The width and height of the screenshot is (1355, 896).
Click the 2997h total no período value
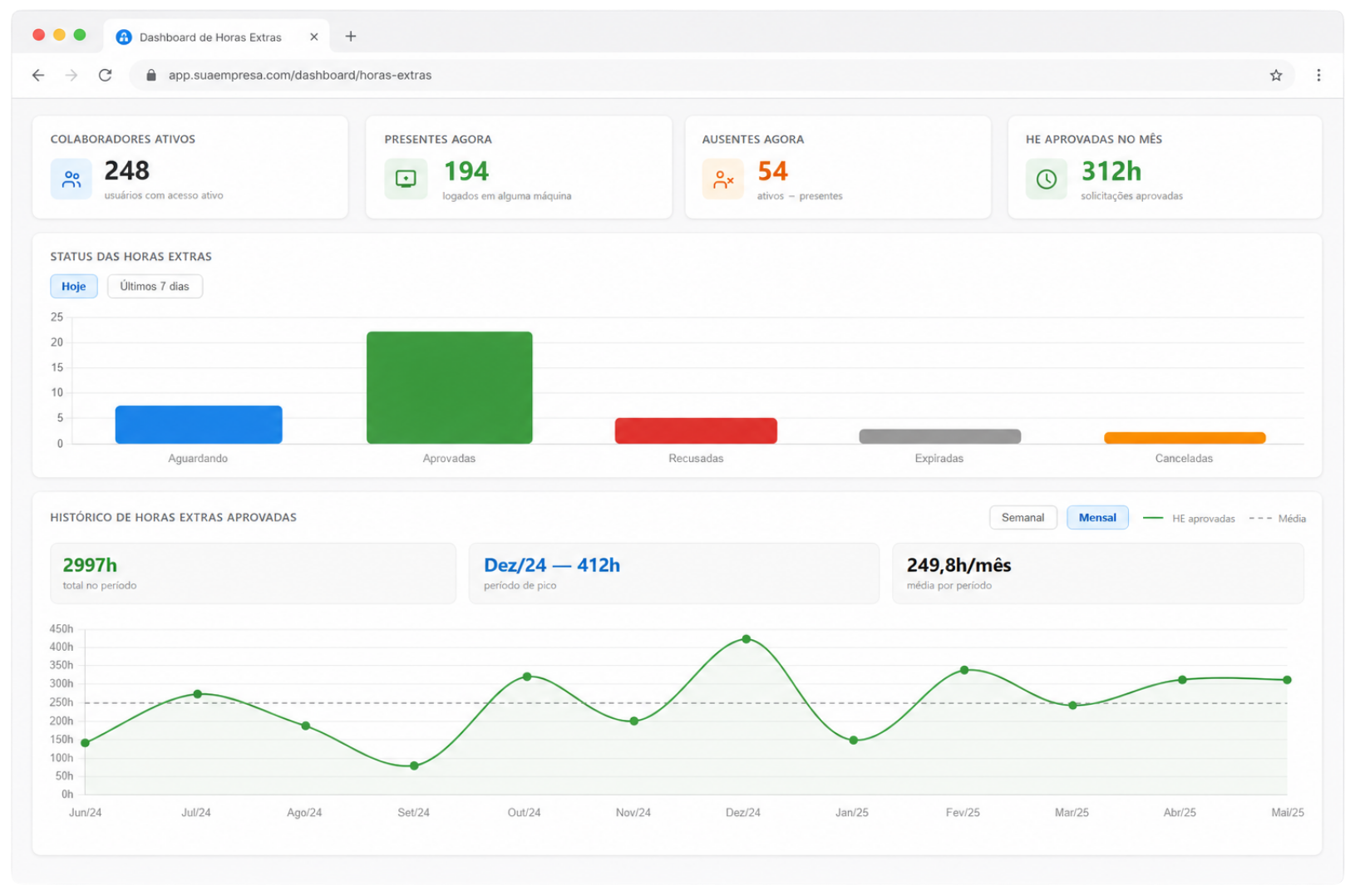(90, 565)
